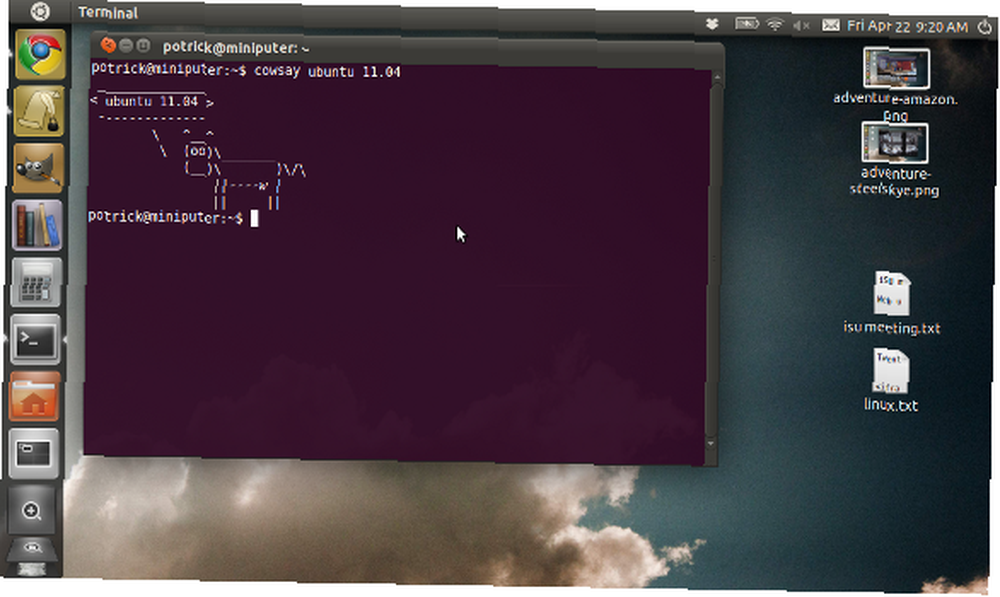Click the Terminal app name in top panel

108,13
